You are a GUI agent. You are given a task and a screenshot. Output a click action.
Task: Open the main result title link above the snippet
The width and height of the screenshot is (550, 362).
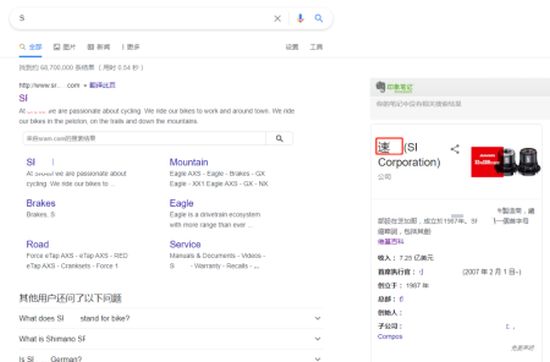coord(23,98)
